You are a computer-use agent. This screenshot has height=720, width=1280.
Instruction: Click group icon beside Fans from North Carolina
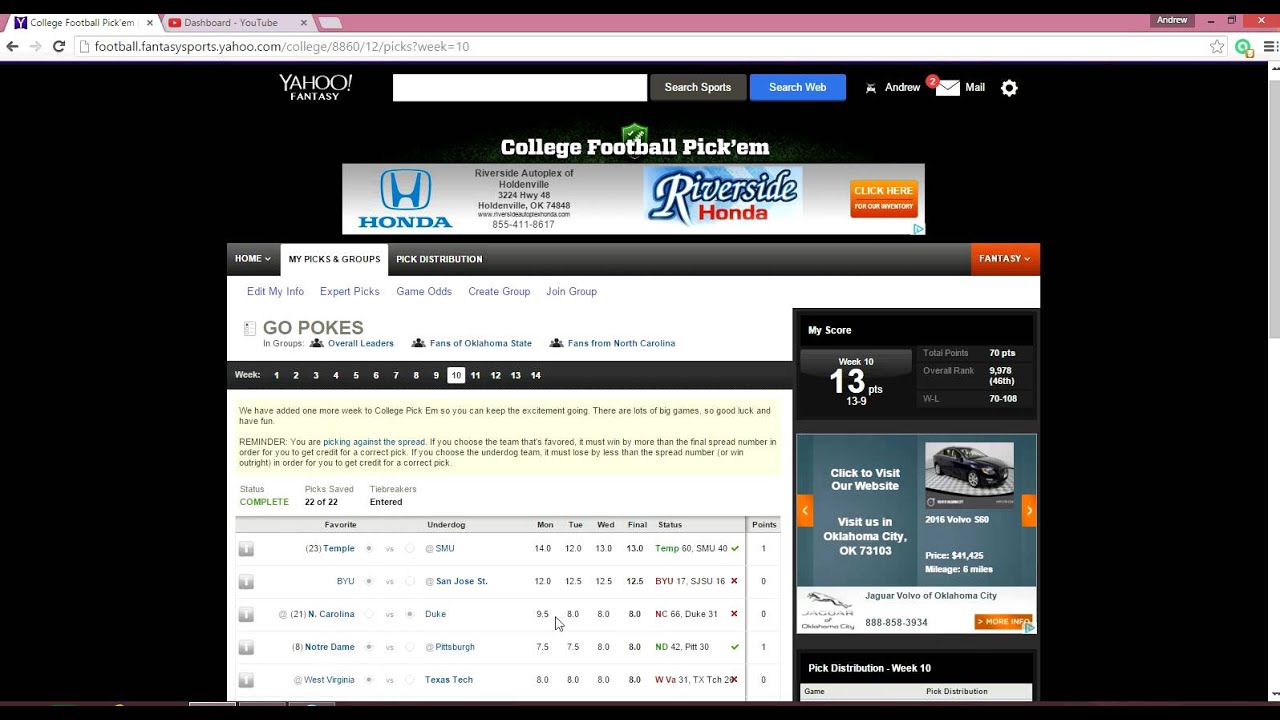556,343
